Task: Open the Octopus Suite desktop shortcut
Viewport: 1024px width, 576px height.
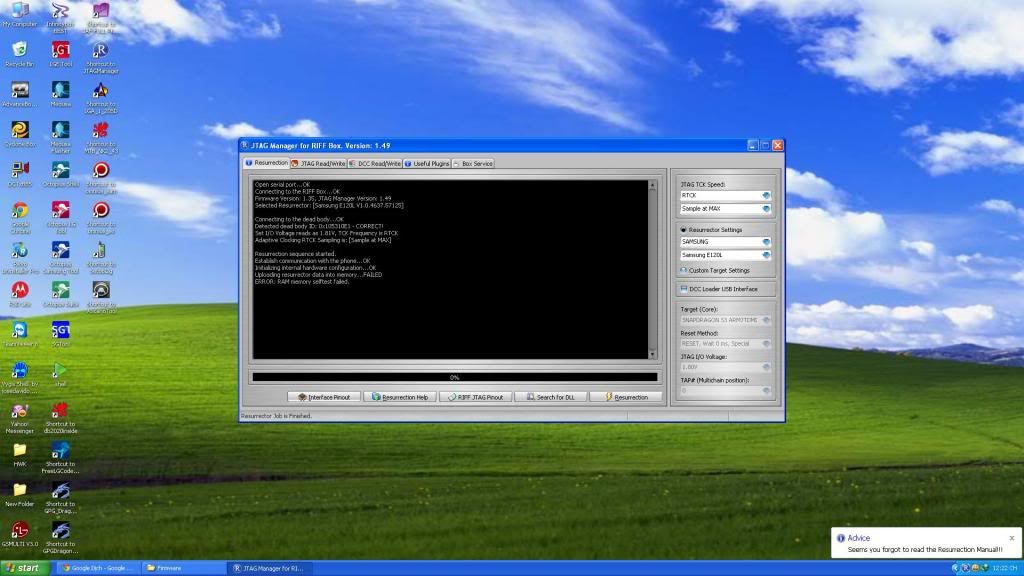Action: (x=60, y=293)
